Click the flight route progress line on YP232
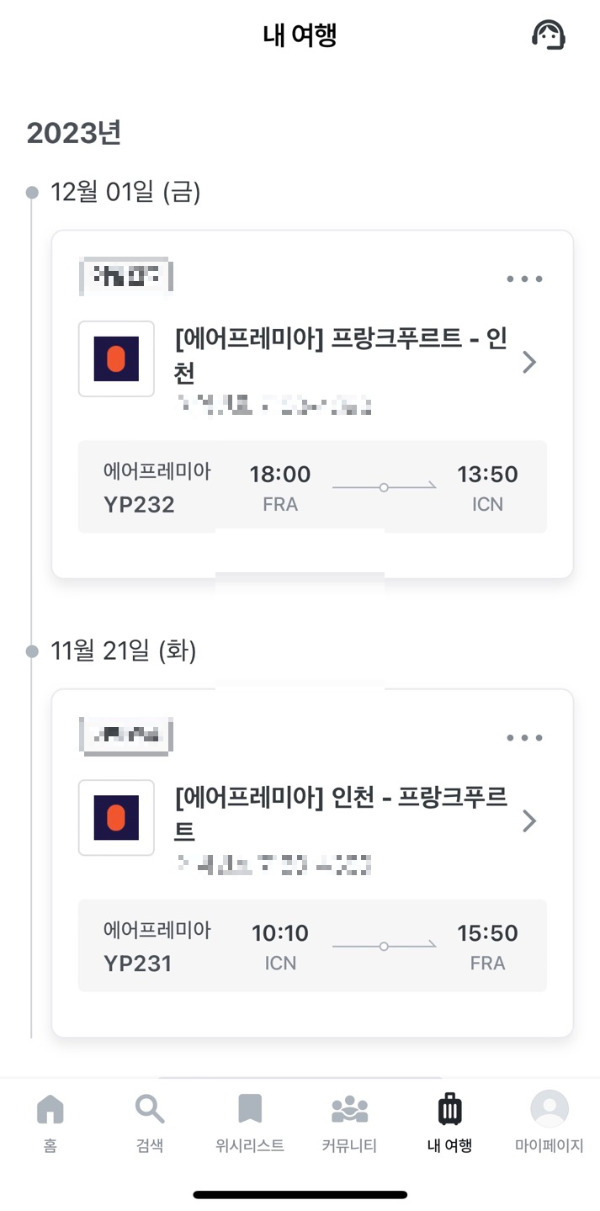 point(385,486)
